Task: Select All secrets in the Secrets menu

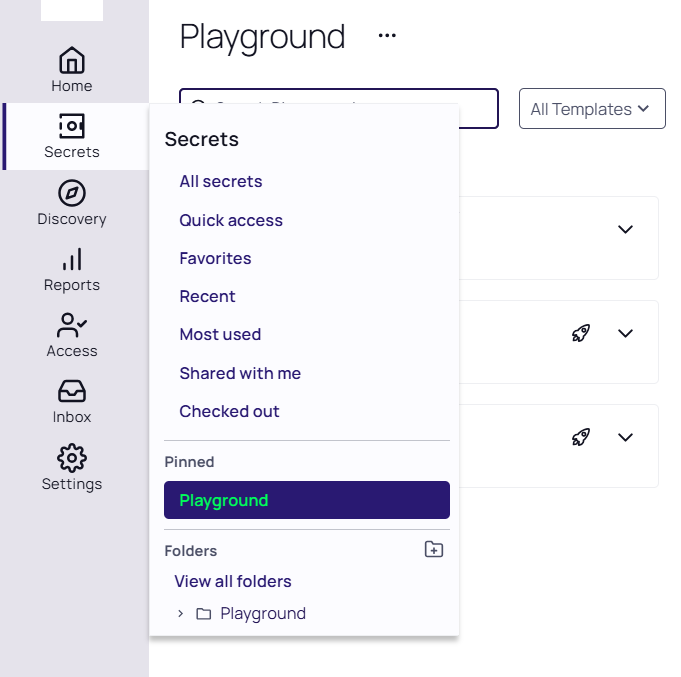Action: 221,181
